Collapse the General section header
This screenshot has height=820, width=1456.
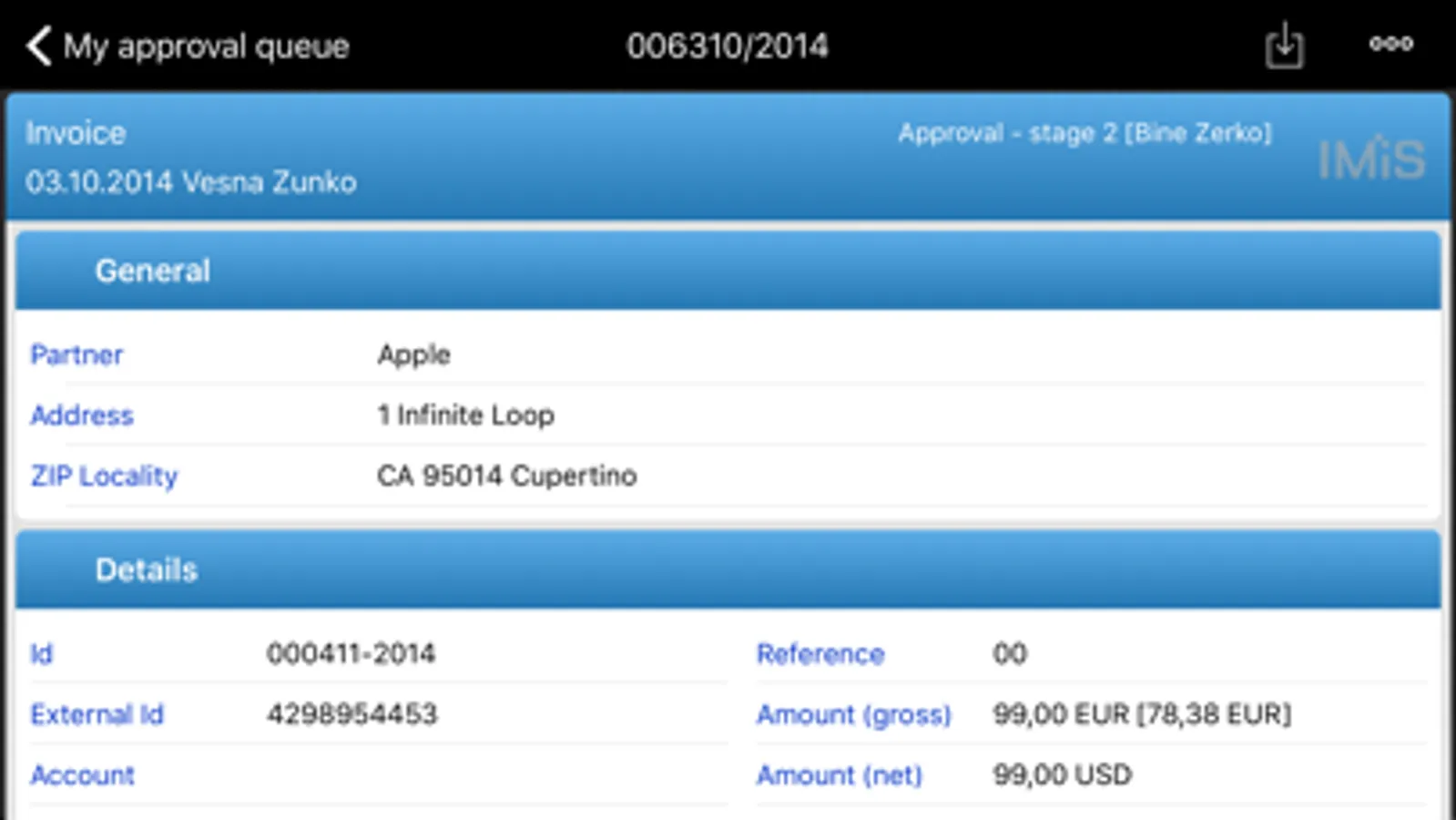coord(728,271)
